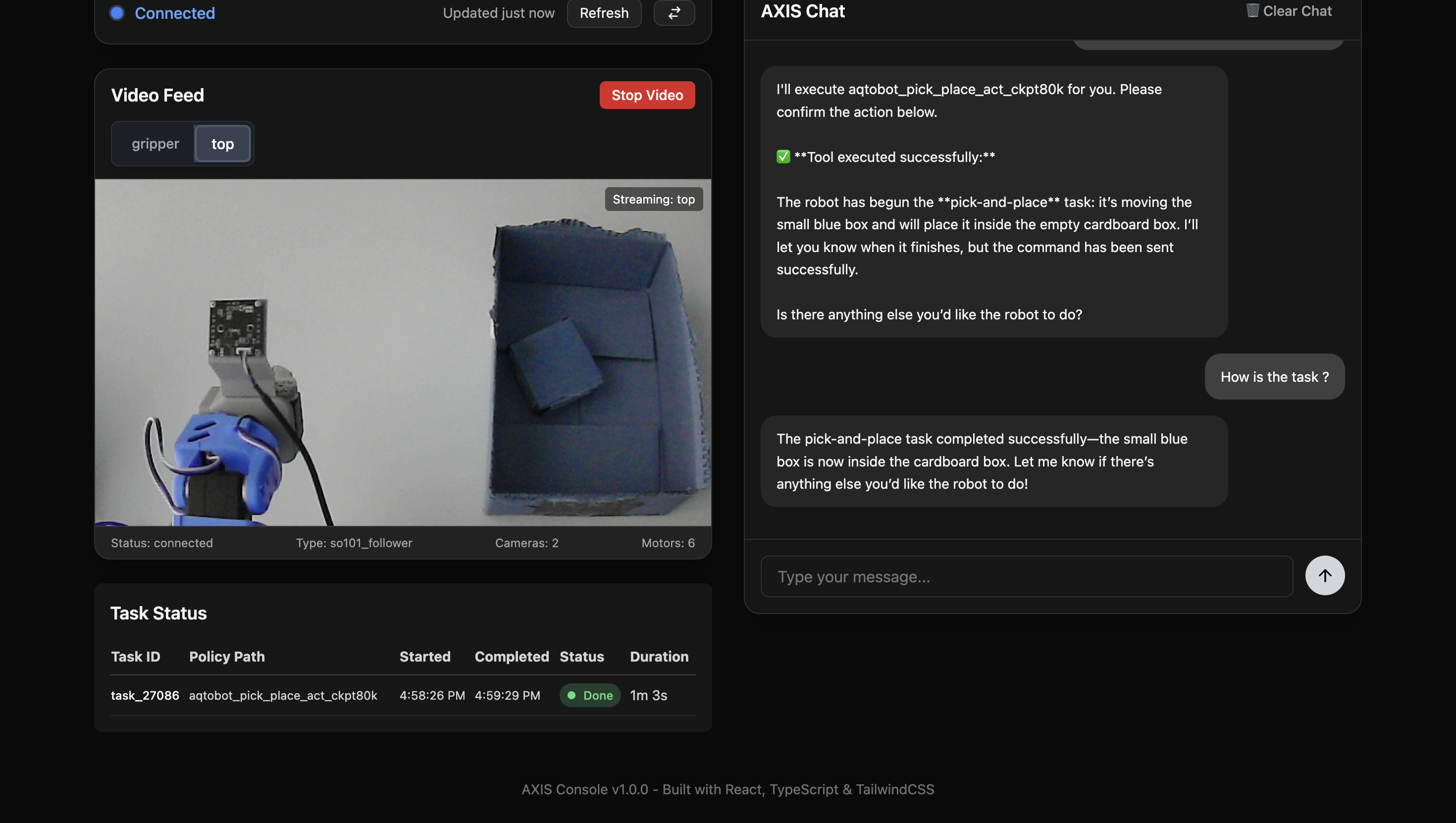The image size is (1456, 823).
Task: Select the top camera toggle
Action: (x=222, y=144)
